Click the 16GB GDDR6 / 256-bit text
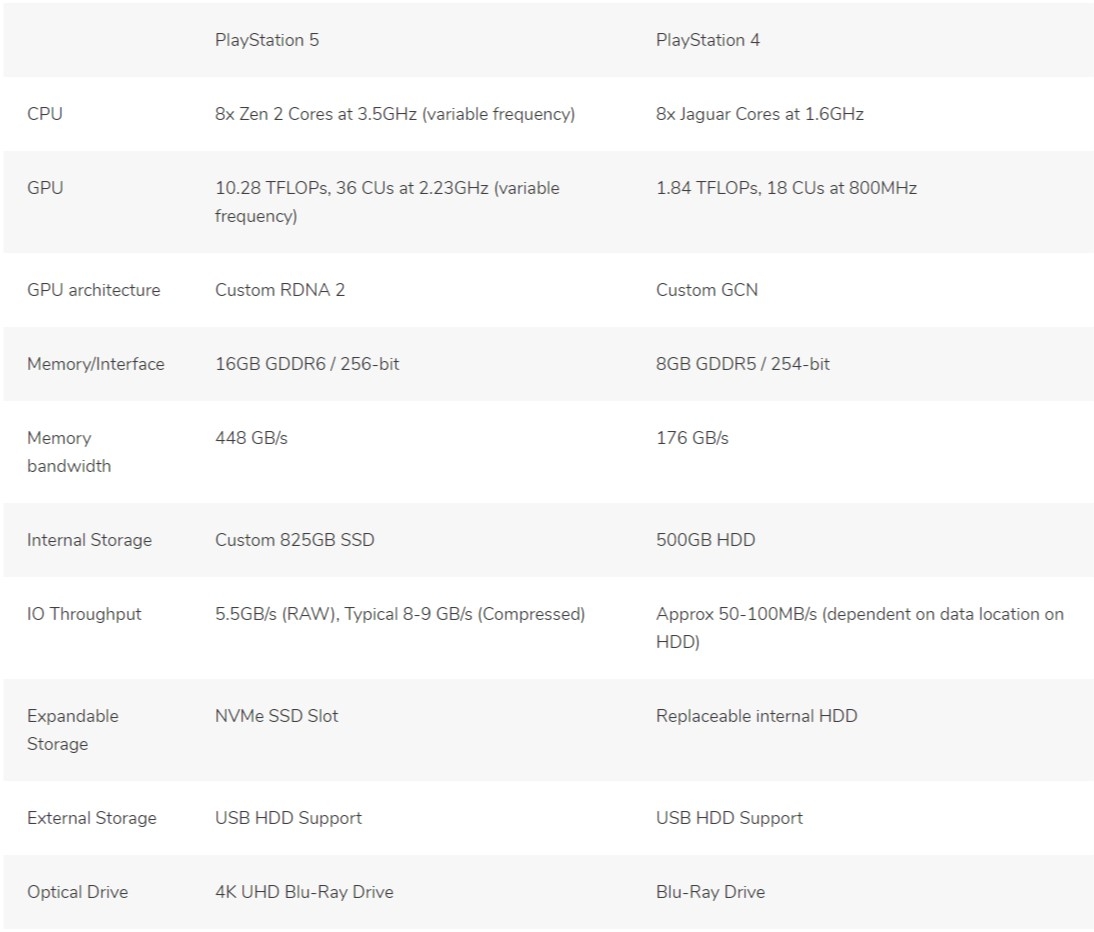Screen dimensions: 1094x932 pyautogui.click(x=306, y=364)
